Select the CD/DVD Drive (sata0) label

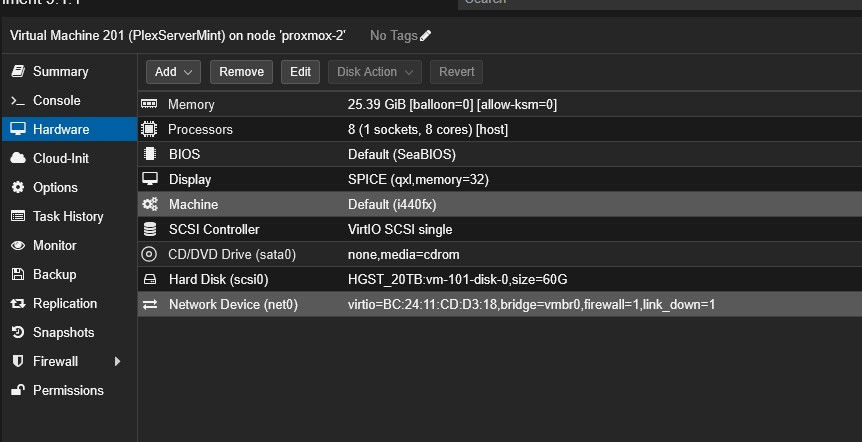(x=232, y=255)
